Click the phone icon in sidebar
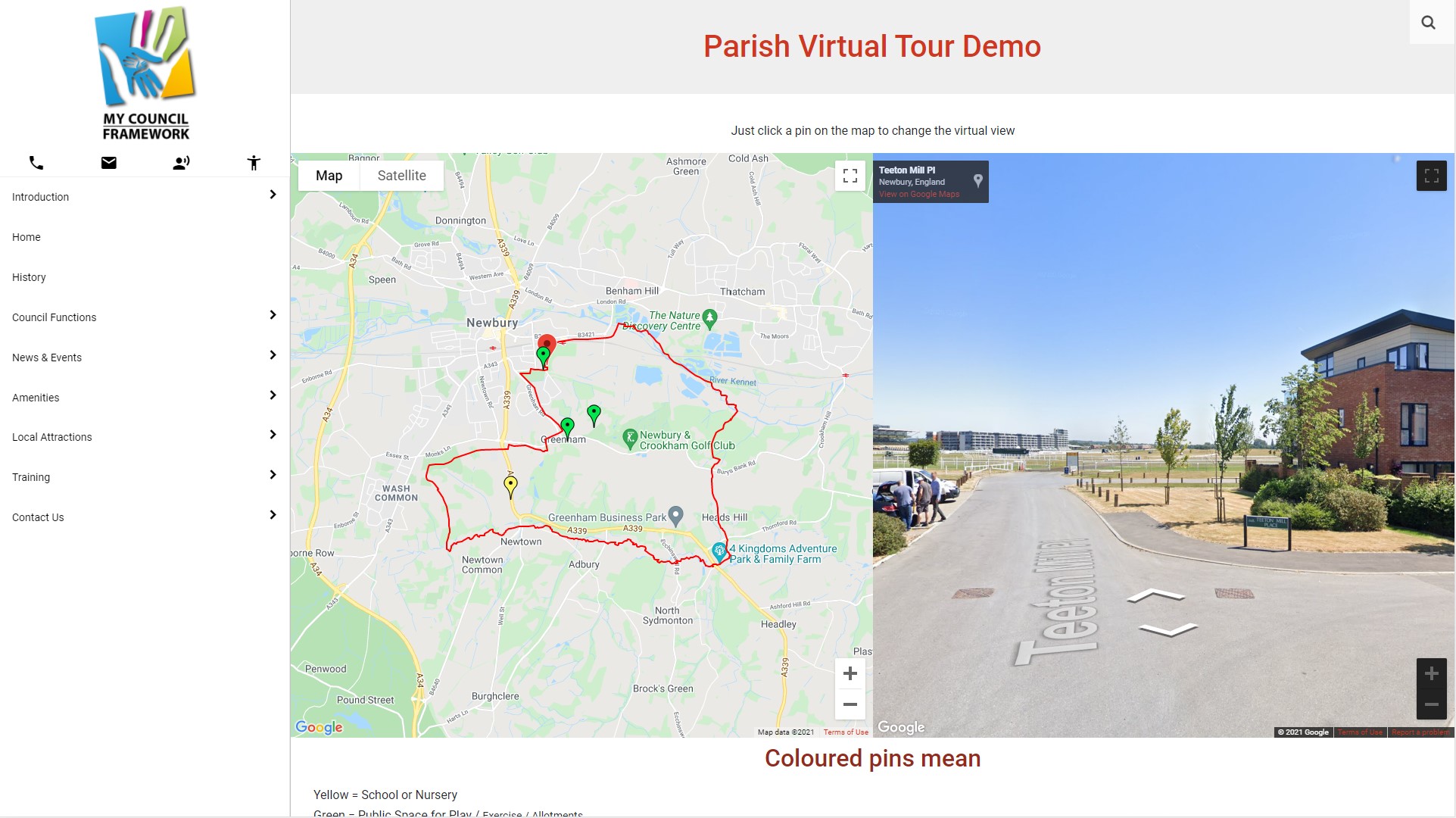 click(x=36, y=163)
